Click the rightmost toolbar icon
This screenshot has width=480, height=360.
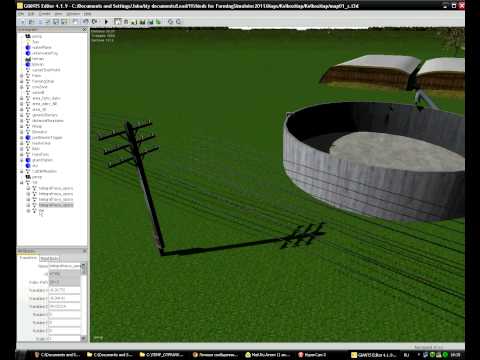point(179,22)
